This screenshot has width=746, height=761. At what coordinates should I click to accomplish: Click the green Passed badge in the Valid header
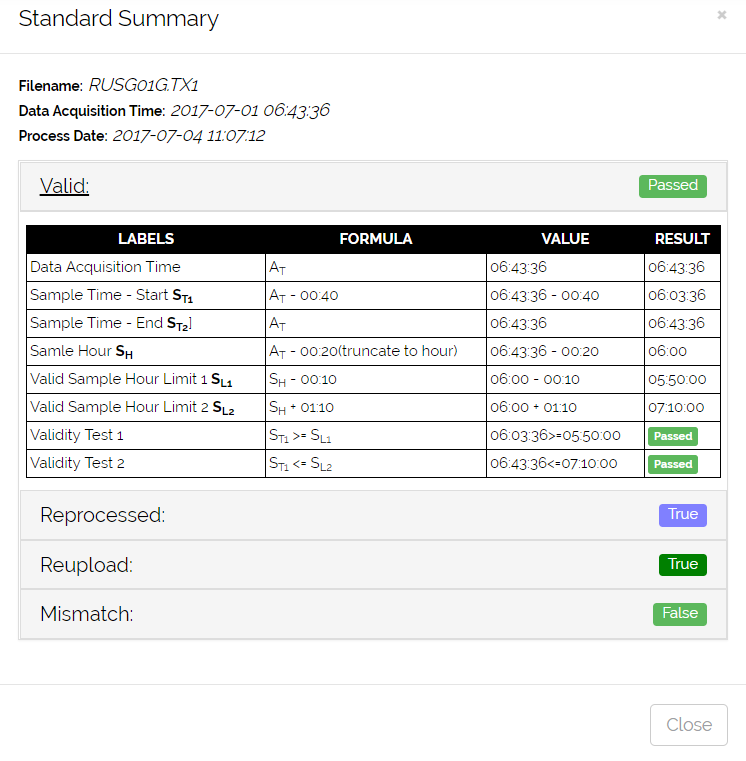tap(672, 185)
